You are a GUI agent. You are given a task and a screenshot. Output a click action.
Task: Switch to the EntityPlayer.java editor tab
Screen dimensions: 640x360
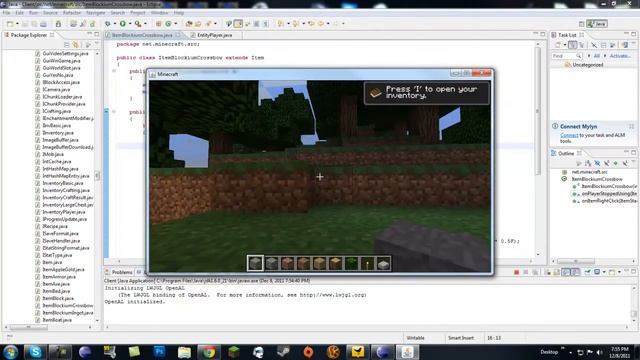tap(215, 35)
